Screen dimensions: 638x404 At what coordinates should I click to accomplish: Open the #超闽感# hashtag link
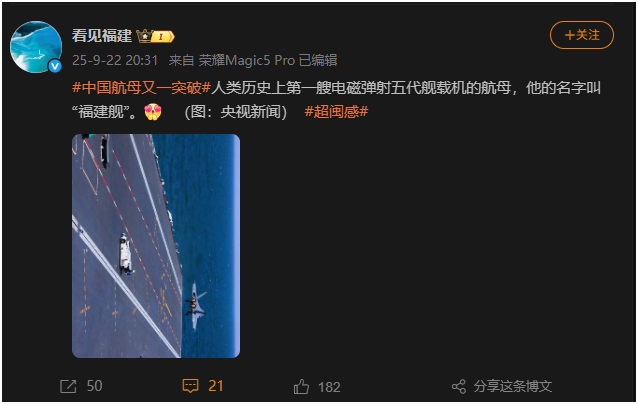336,111
